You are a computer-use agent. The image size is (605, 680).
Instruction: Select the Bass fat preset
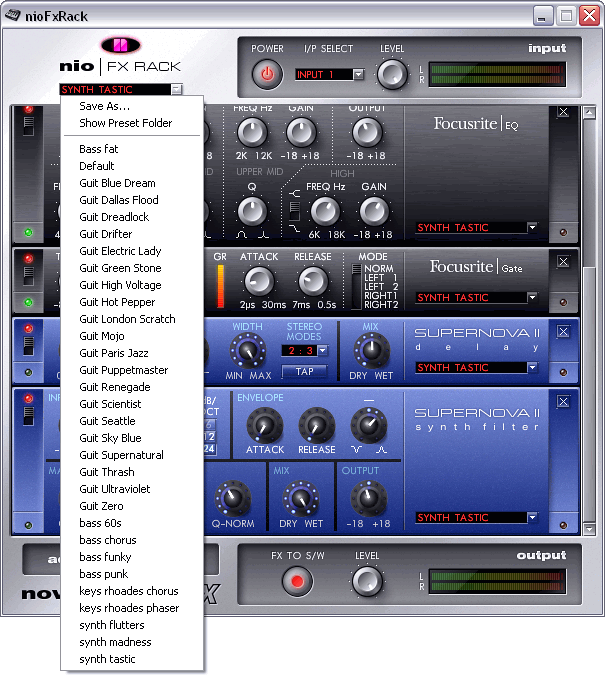(x=132, y=149)
